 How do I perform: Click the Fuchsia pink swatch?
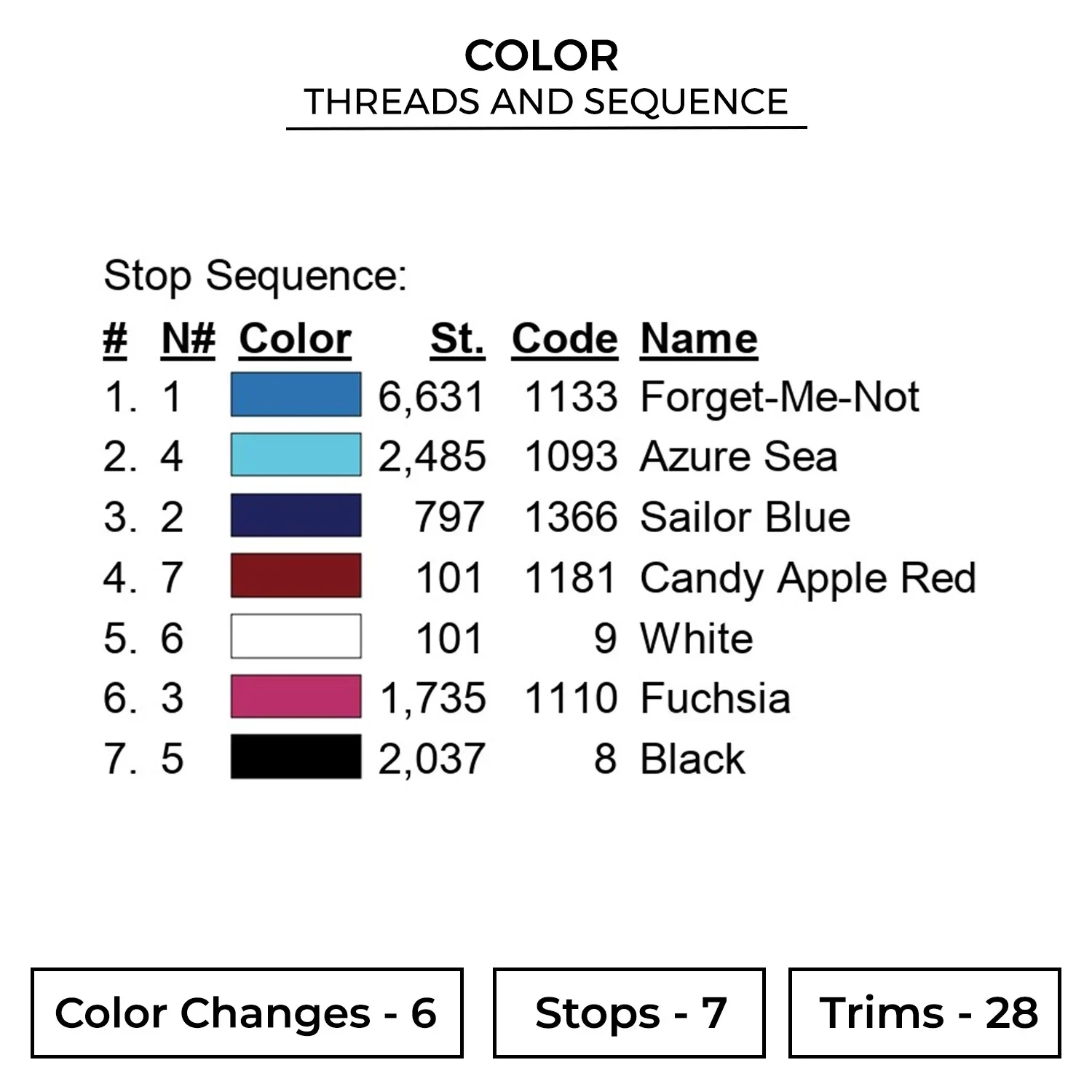pyautogui.click(x=296, y=697)
